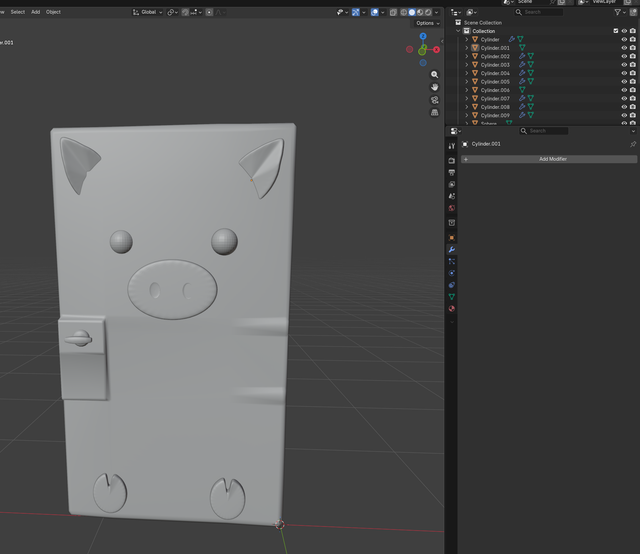The width and height of the screenshot is (640, 554).
Task: Open the Object menu in viewport header
Action: (x=53, y=12)
